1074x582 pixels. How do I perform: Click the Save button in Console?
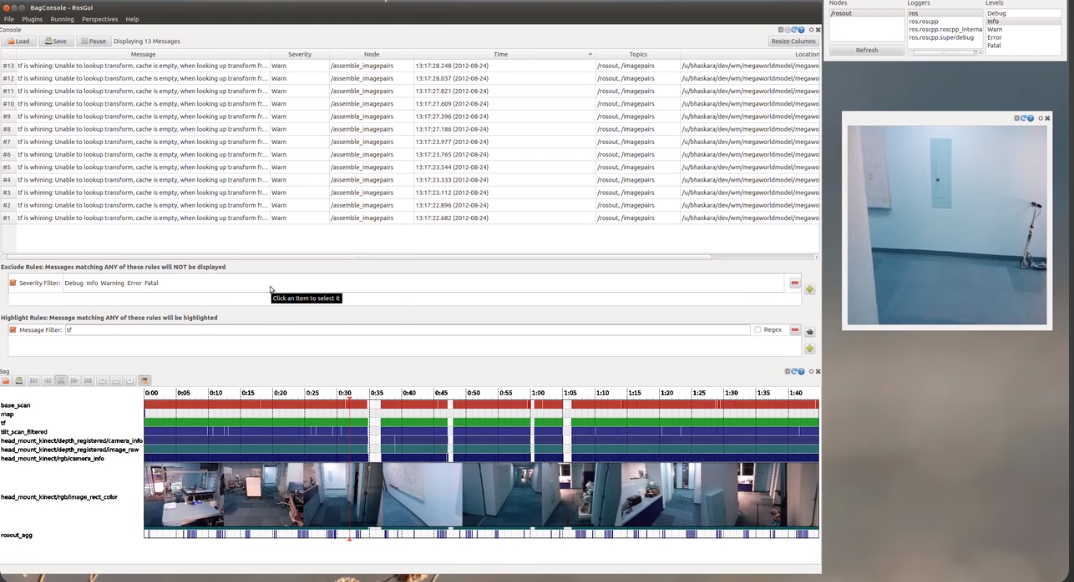click(x=55, y=41)
